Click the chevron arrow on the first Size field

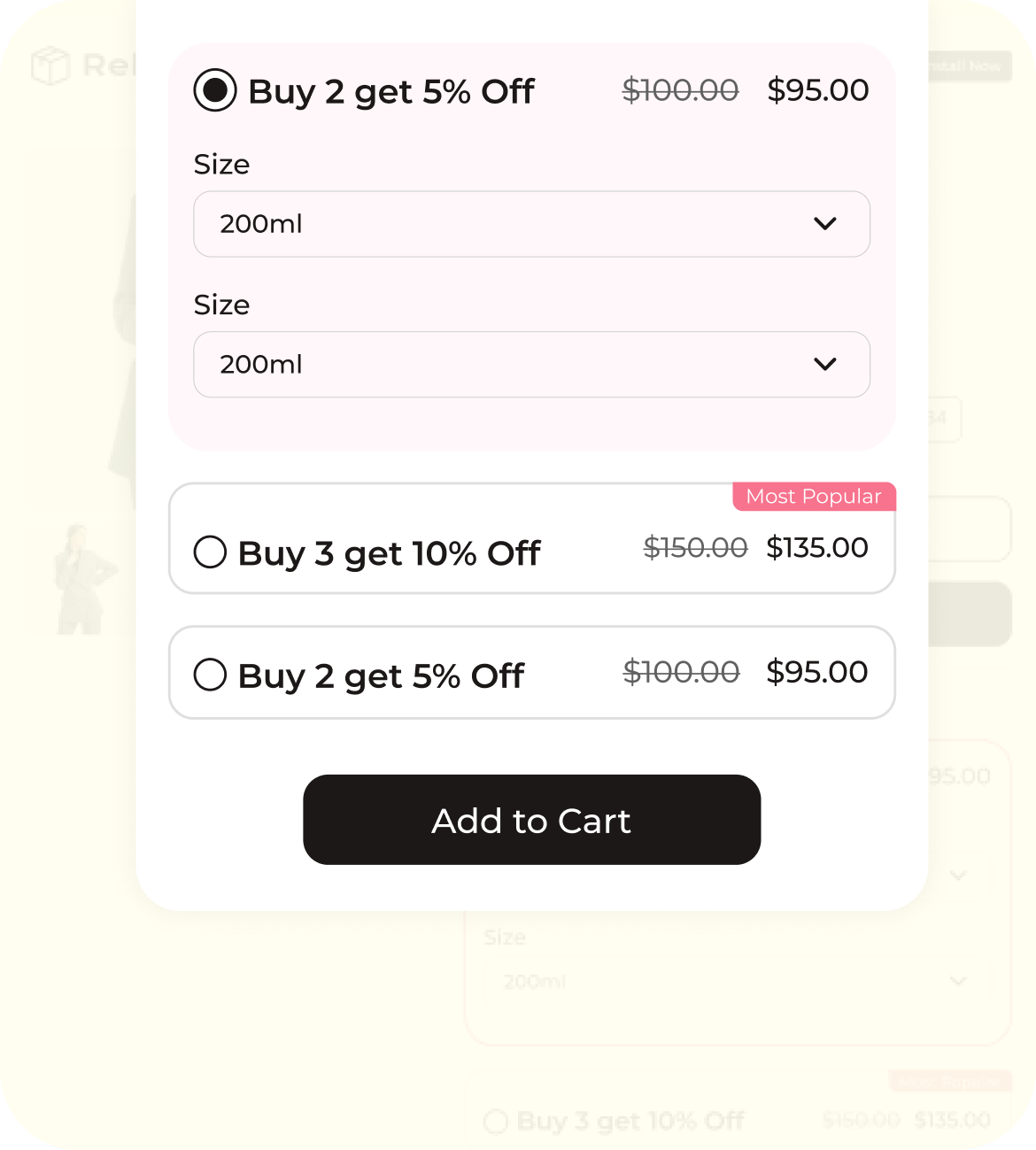pyautogui.click(x=824, y=224)
